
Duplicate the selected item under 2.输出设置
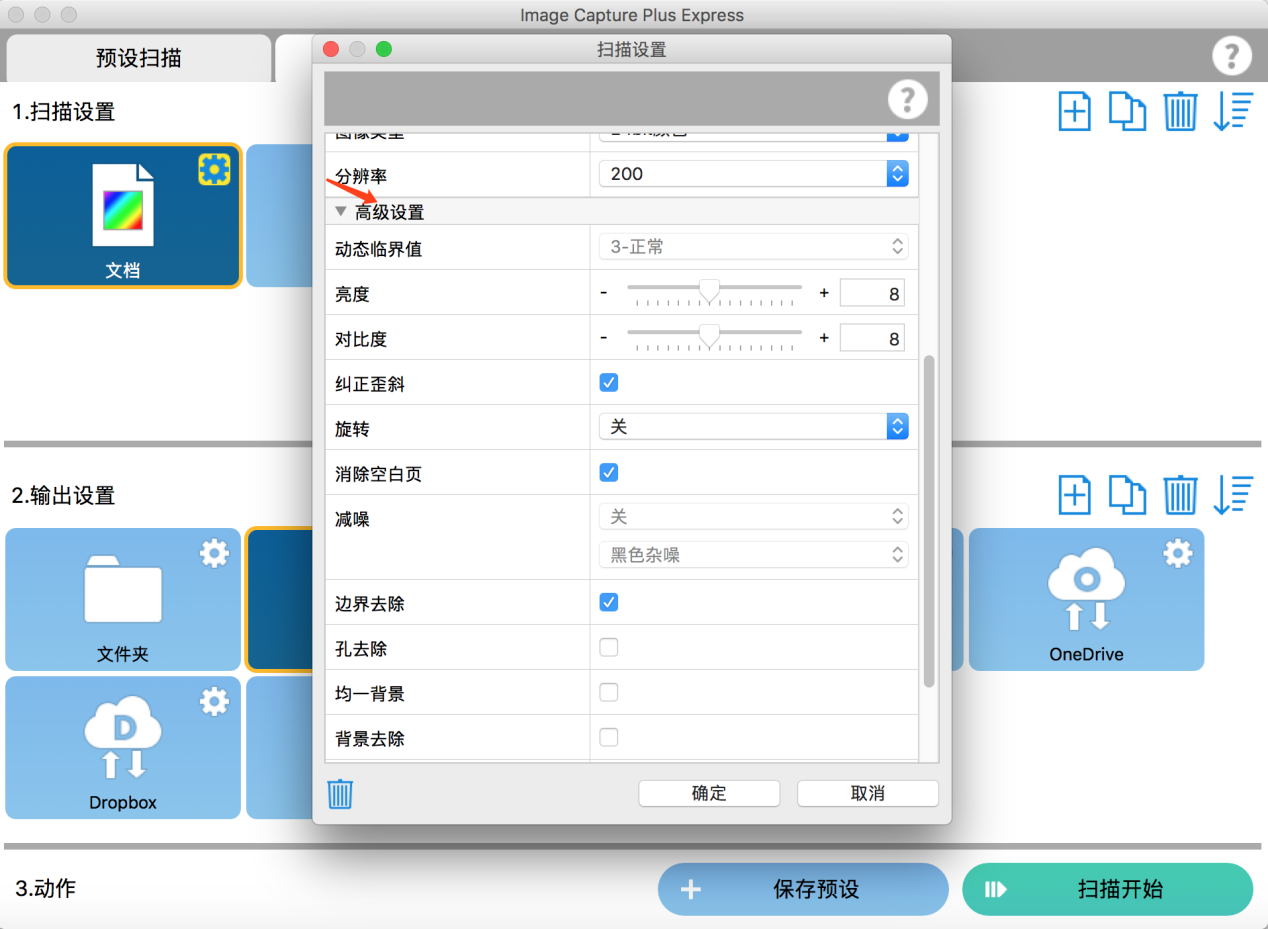pos(1127,495)
